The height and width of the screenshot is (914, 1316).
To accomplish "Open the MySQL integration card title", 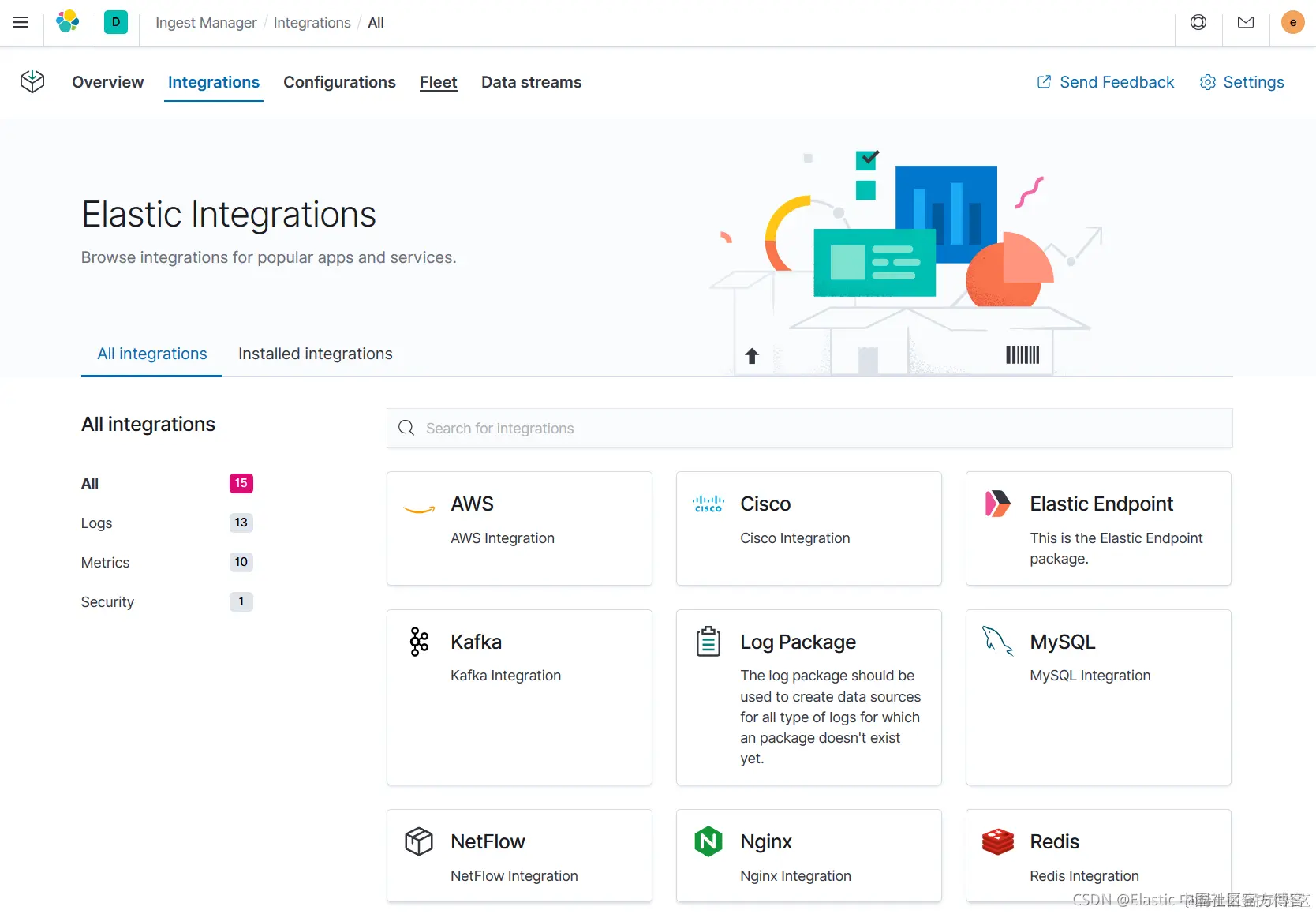I will [1063, 642].
